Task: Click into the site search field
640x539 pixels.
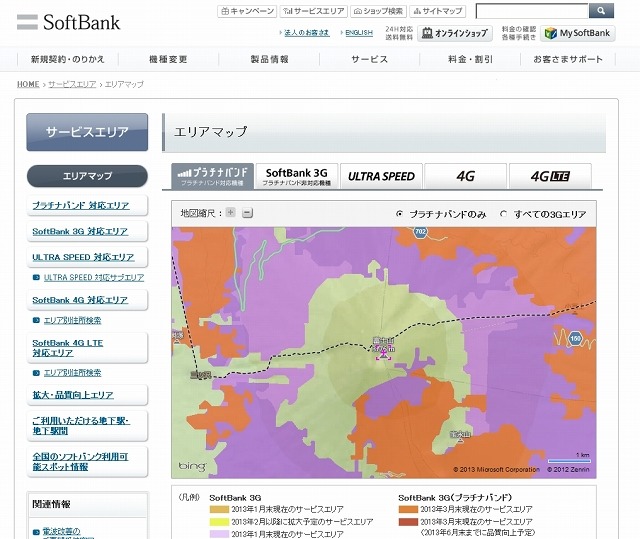Action: tap(532, 11)
